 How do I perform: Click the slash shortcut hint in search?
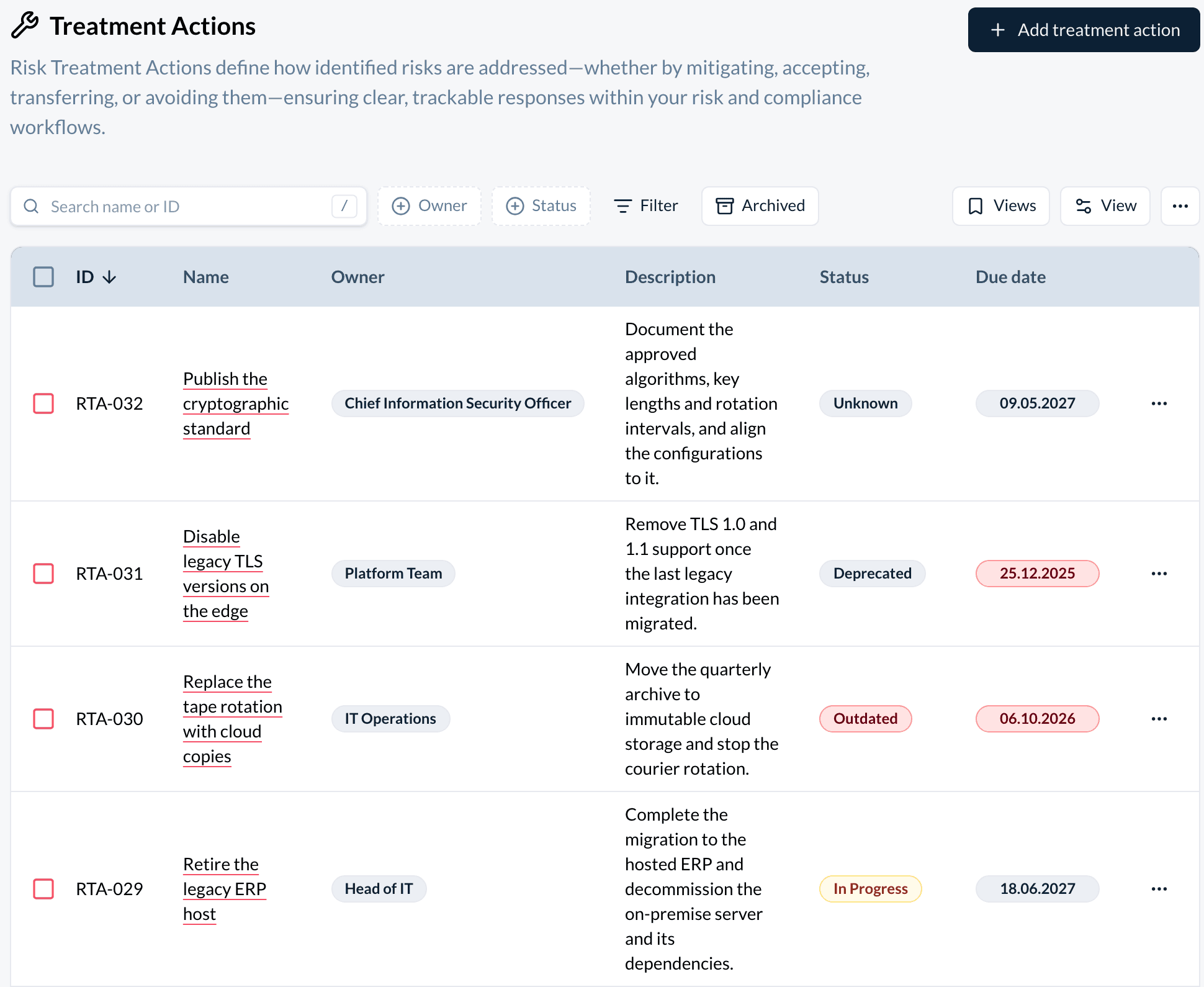point(344,206)
